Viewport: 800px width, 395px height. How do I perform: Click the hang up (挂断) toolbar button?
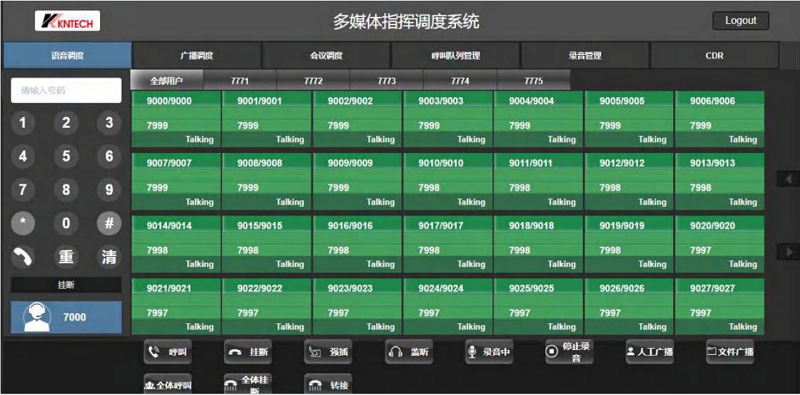(x=247, y=352)
